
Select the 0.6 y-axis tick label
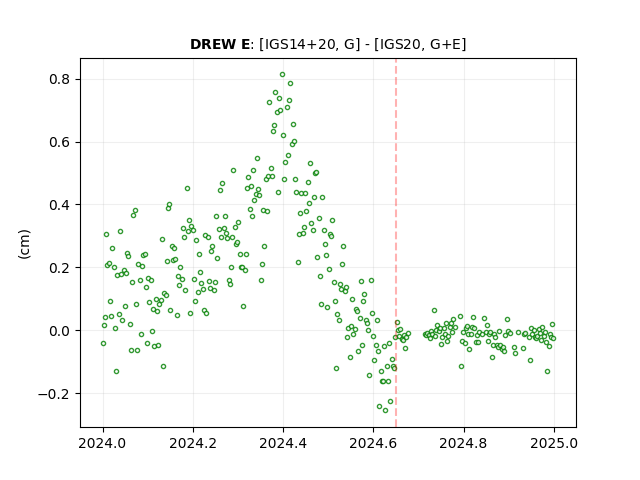click(60, 142)
